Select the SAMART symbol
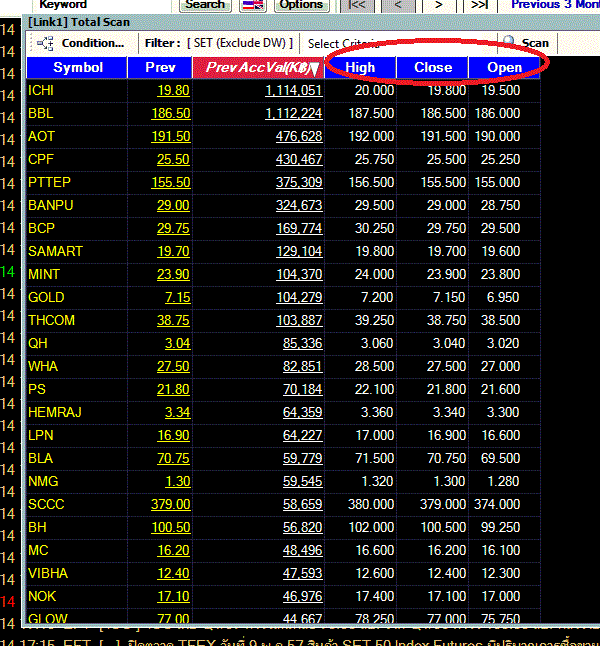This screenshot has width=600, height=646. click(55, 252)
